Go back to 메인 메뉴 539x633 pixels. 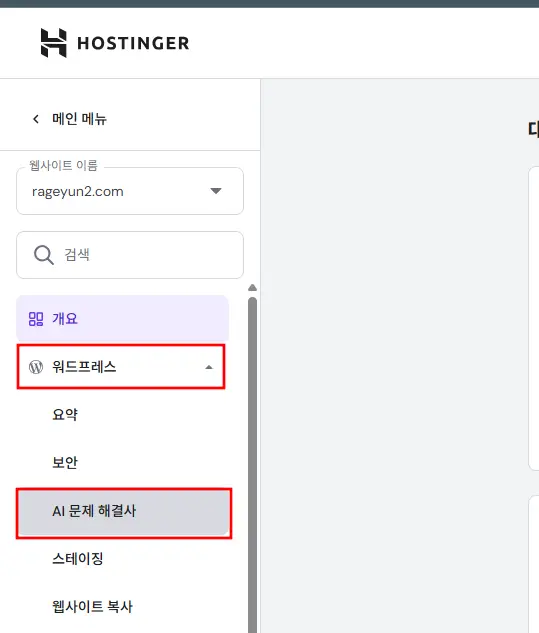tap(79, 119)
